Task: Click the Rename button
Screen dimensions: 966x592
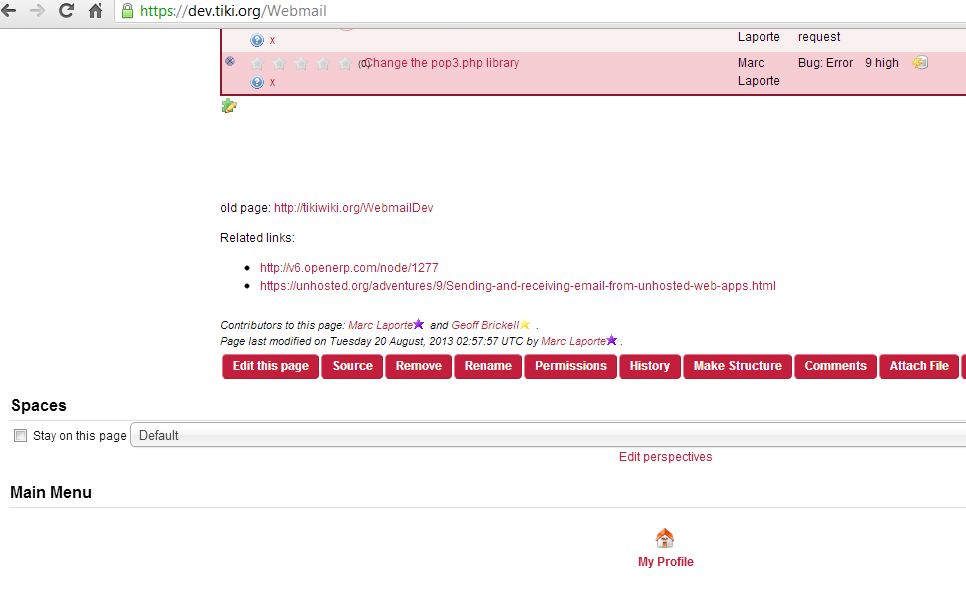Action: 489,367
